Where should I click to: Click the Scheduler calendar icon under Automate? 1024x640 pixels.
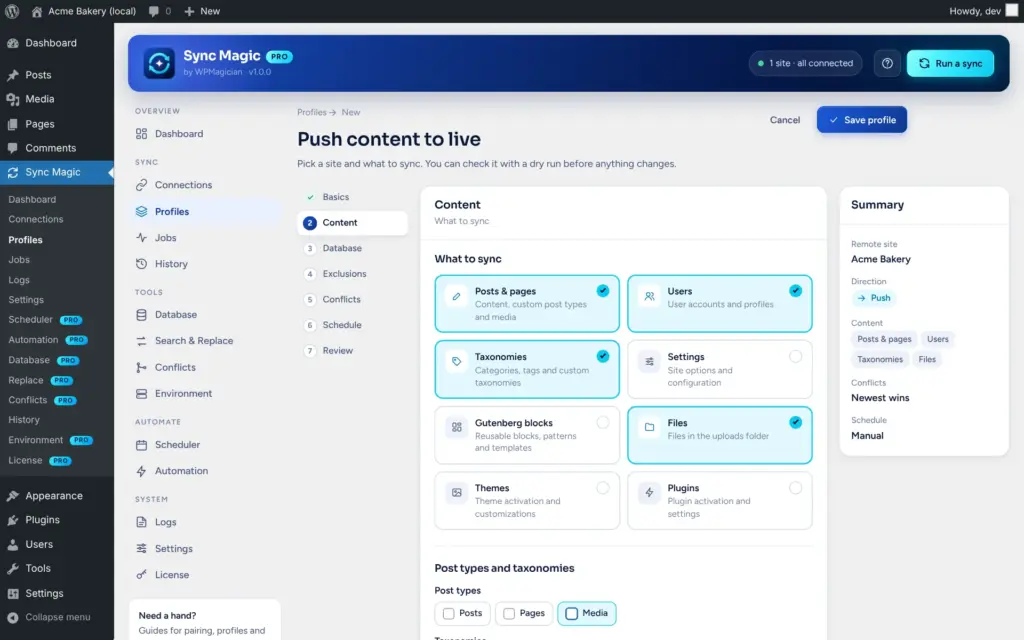pyautogui.click(x=141, y=445)
